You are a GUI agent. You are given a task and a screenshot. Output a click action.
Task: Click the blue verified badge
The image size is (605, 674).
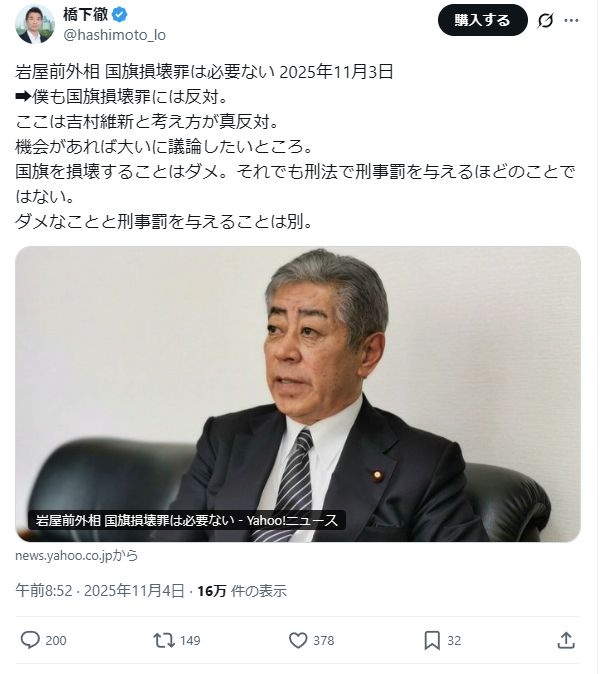click(120, 15)
